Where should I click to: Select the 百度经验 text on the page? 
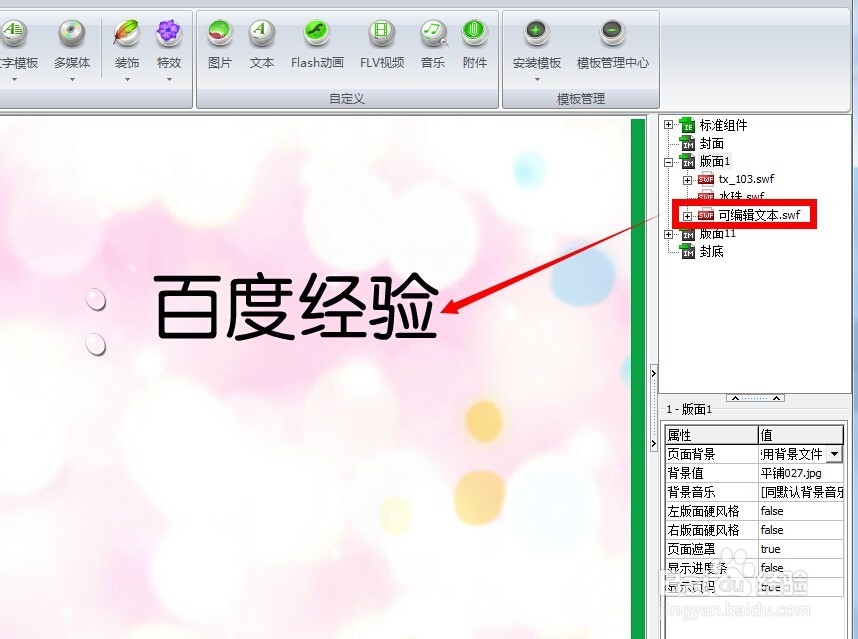296,306
